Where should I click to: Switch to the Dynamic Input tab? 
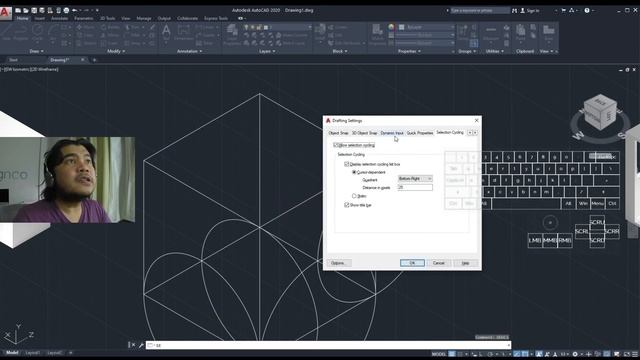(x=392, y=133)
